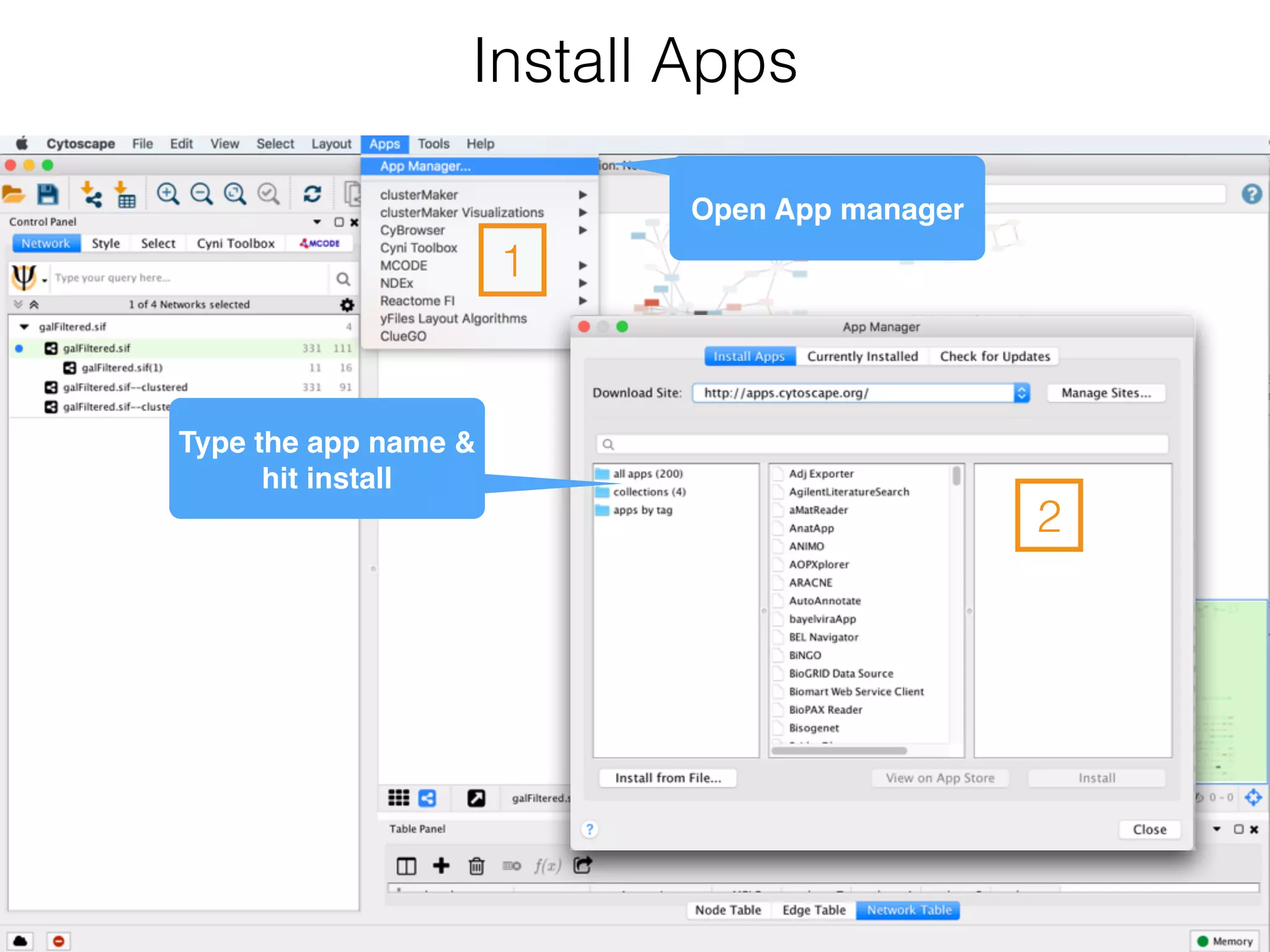
Task: Refresh the view with apply icon
Action: tap(312, 195)
